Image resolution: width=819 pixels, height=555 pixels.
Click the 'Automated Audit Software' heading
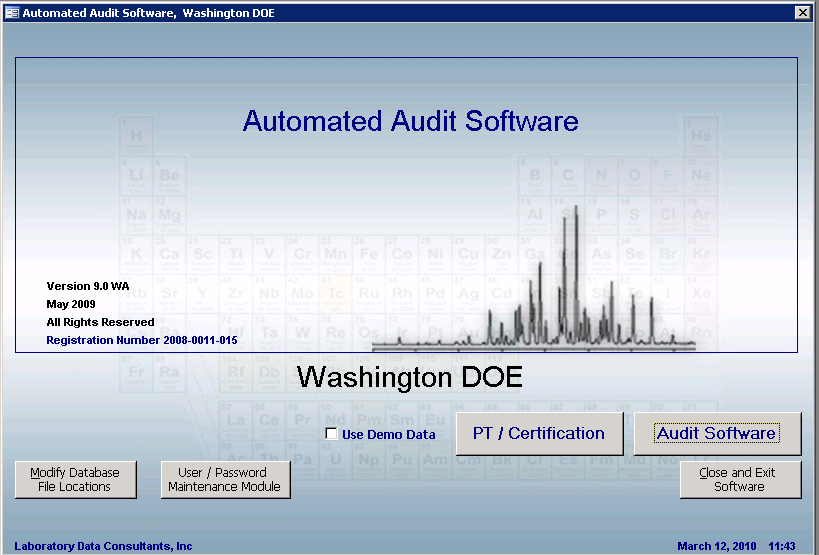click(410, 122)
